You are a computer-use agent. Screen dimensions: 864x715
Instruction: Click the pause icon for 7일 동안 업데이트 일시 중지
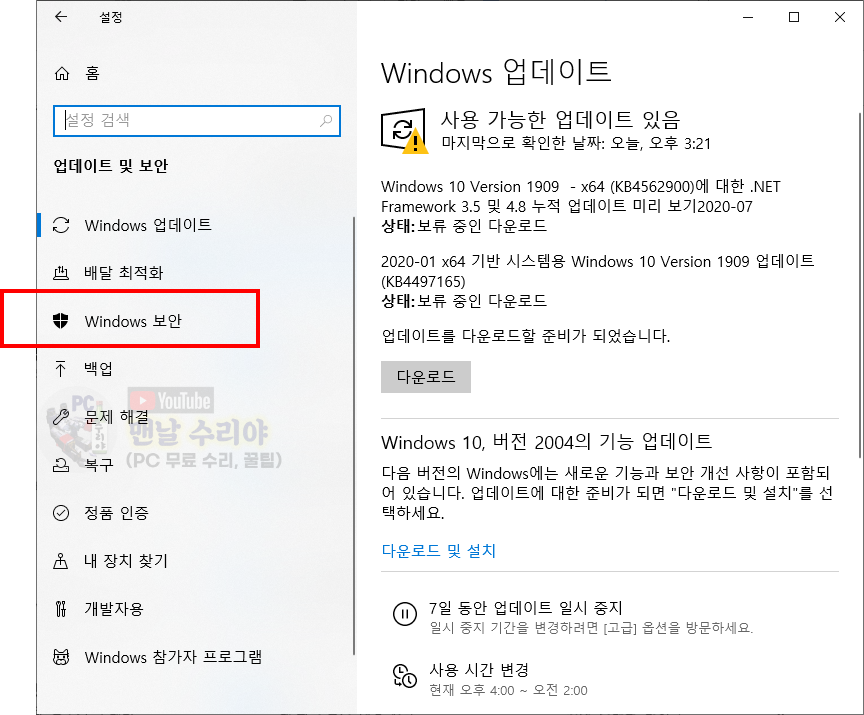click(x=404, y=614)
